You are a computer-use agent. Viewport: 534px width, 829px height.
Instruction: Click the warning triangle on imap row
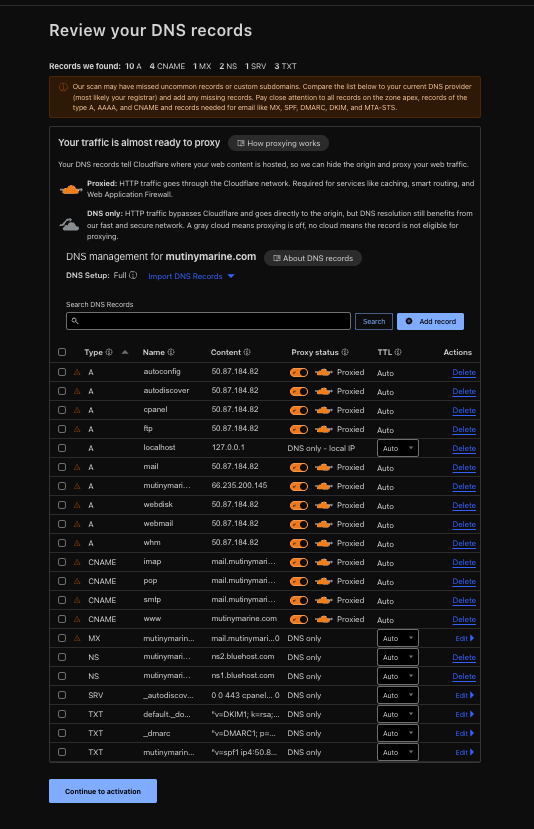coord(77,562)
